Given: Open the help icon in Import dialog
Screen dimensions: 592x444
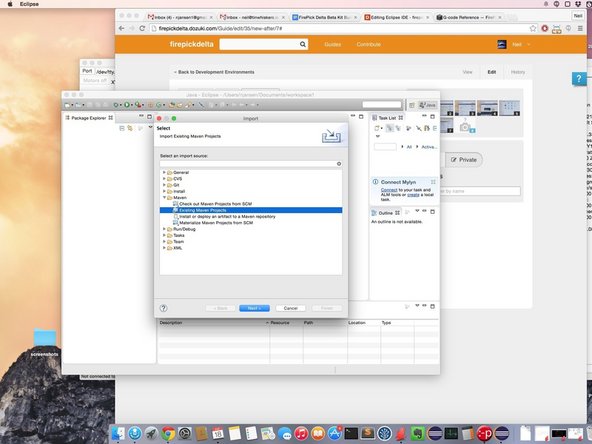Looking at the screenshot, I should [163, 308].
